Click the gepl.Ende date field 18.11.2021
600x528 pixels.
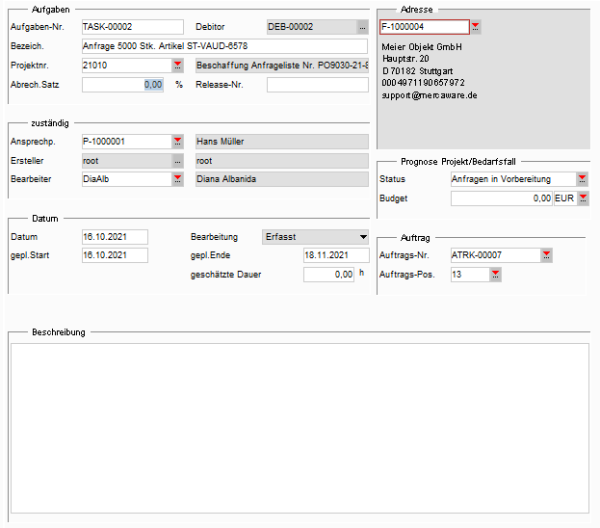pyautogui.click(x=328, y=255)
